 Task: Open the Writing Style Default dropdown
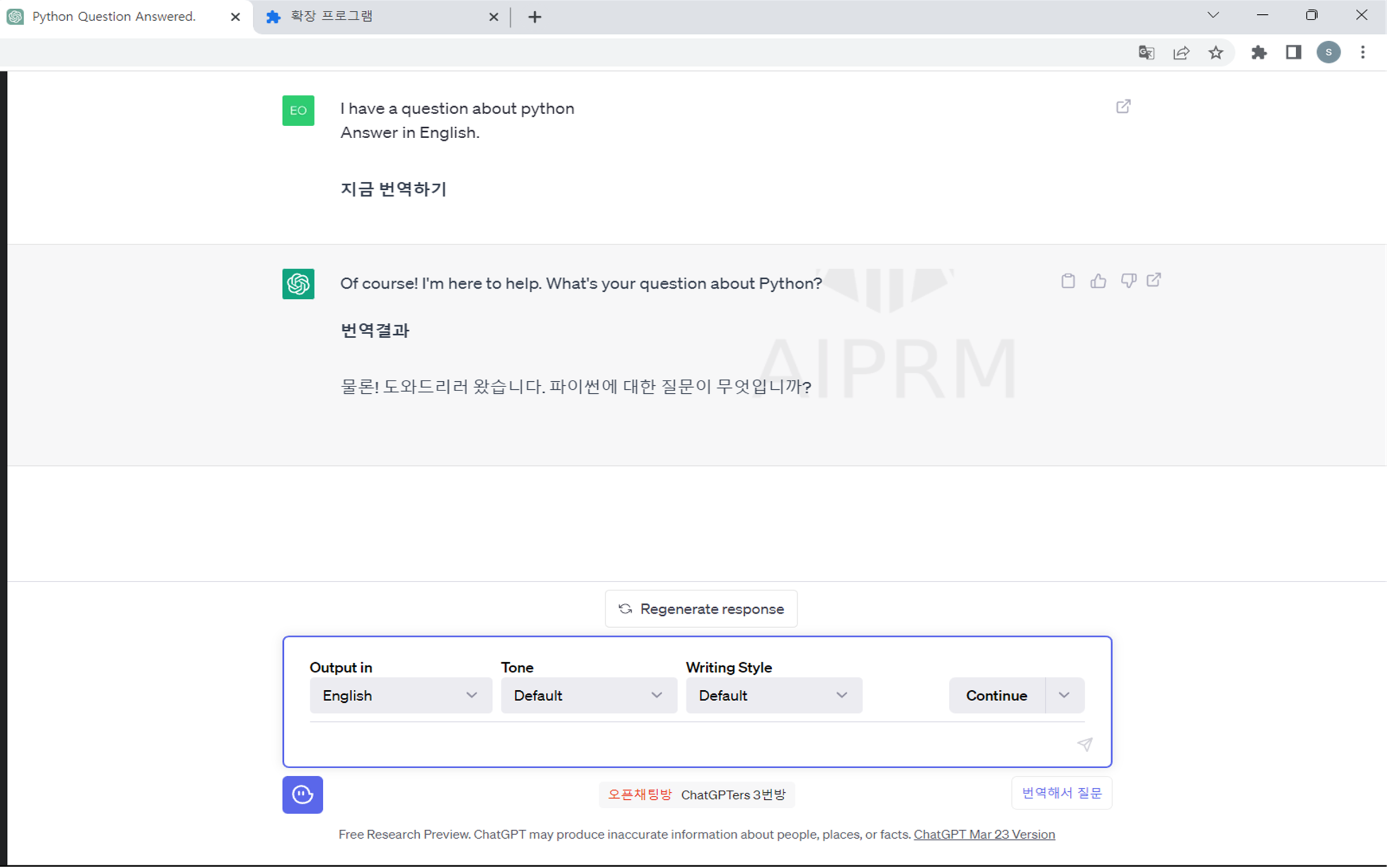[774, 695]
